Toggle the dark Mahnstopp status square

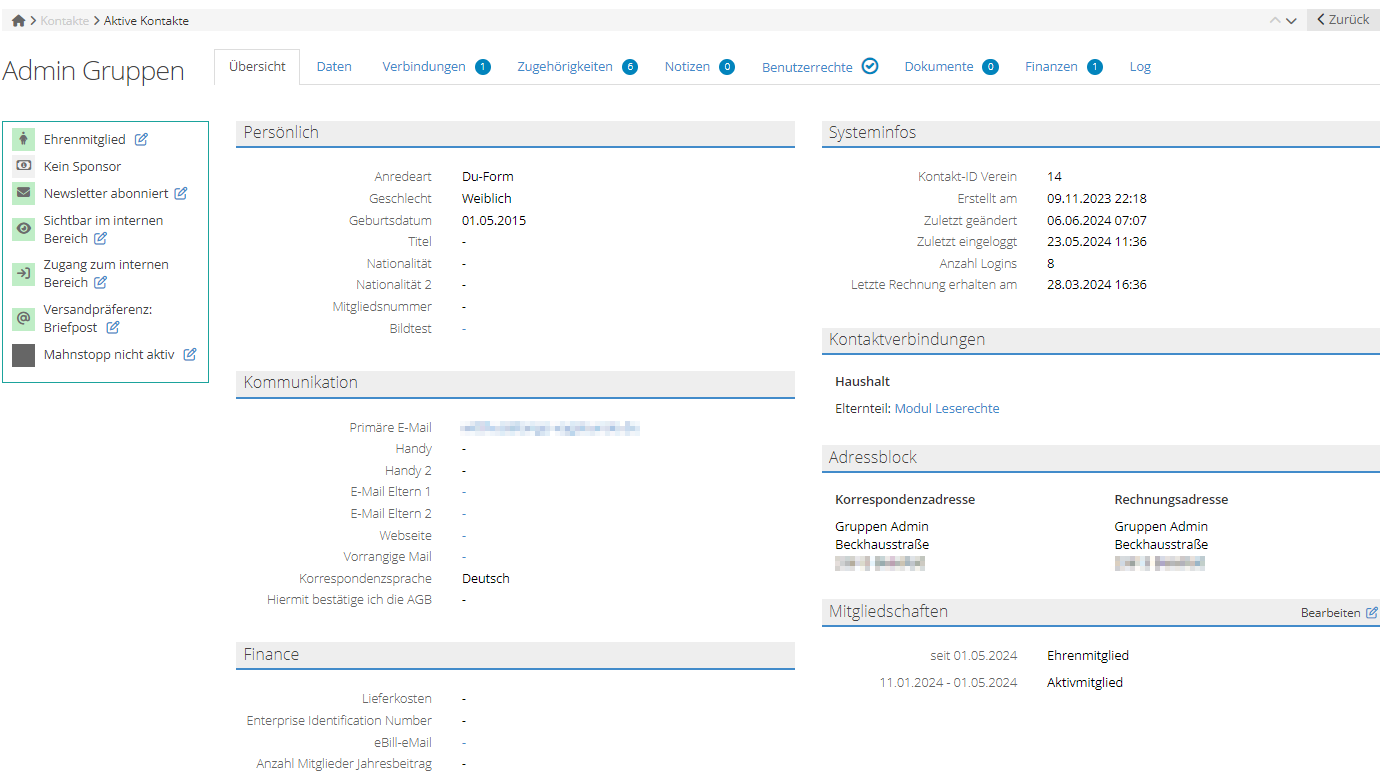(x=24, y=355)
